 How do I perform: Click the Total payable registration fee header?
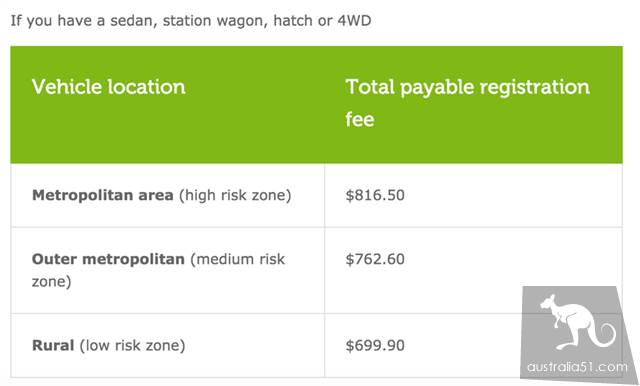467,103
